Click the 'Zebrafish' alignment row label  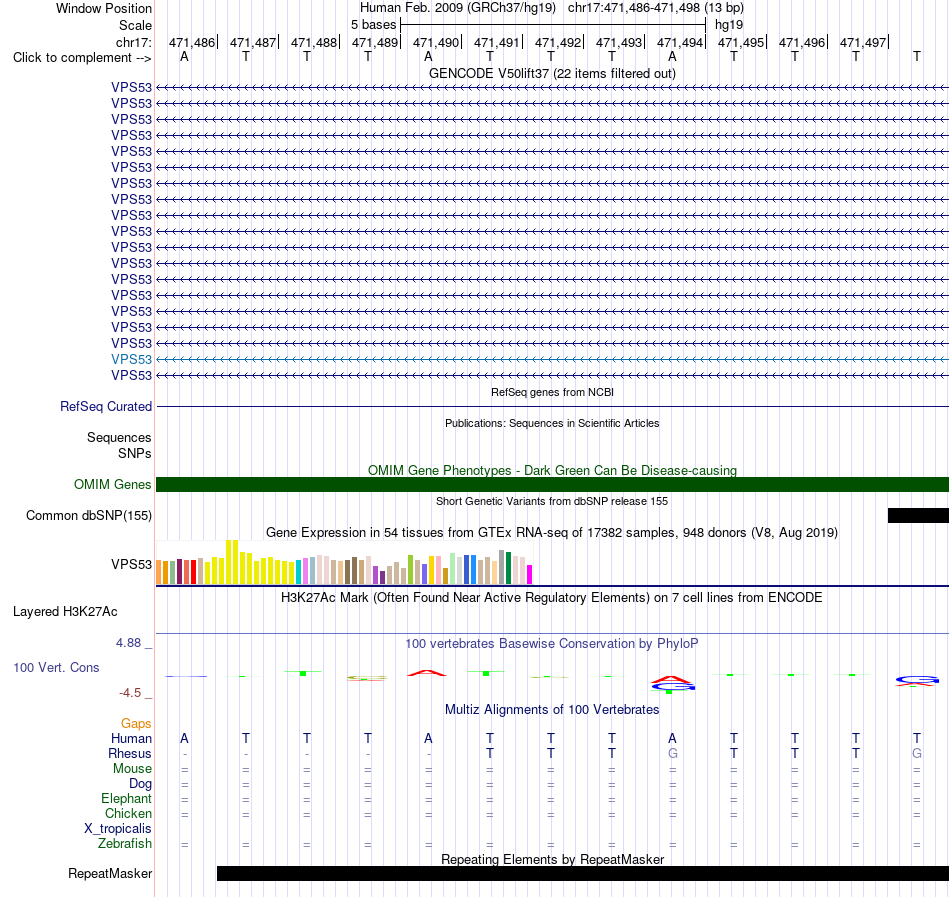pyautogui.click(x=125, y=843)
